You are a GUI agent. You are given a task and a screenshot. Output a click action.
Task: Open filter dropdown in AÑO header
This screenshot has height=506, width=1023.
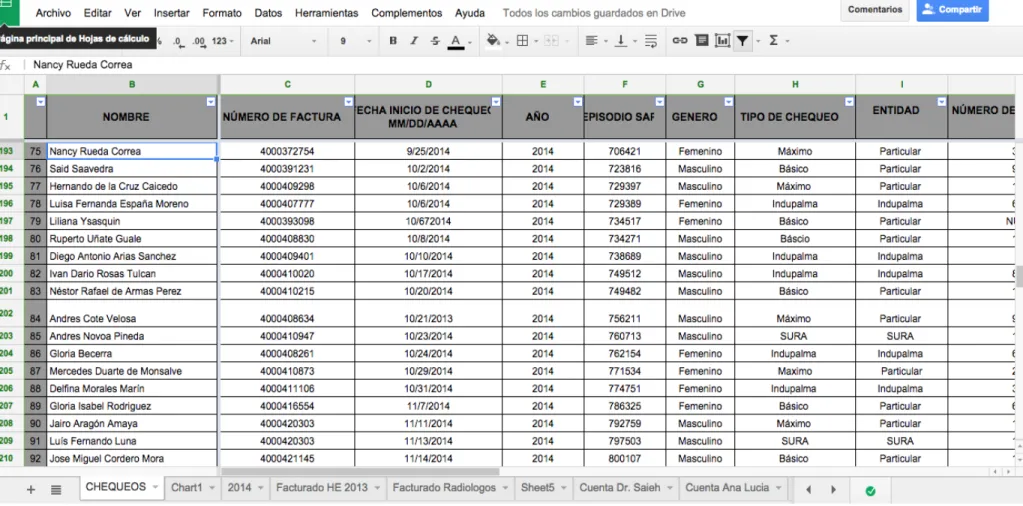coord(577,101)
